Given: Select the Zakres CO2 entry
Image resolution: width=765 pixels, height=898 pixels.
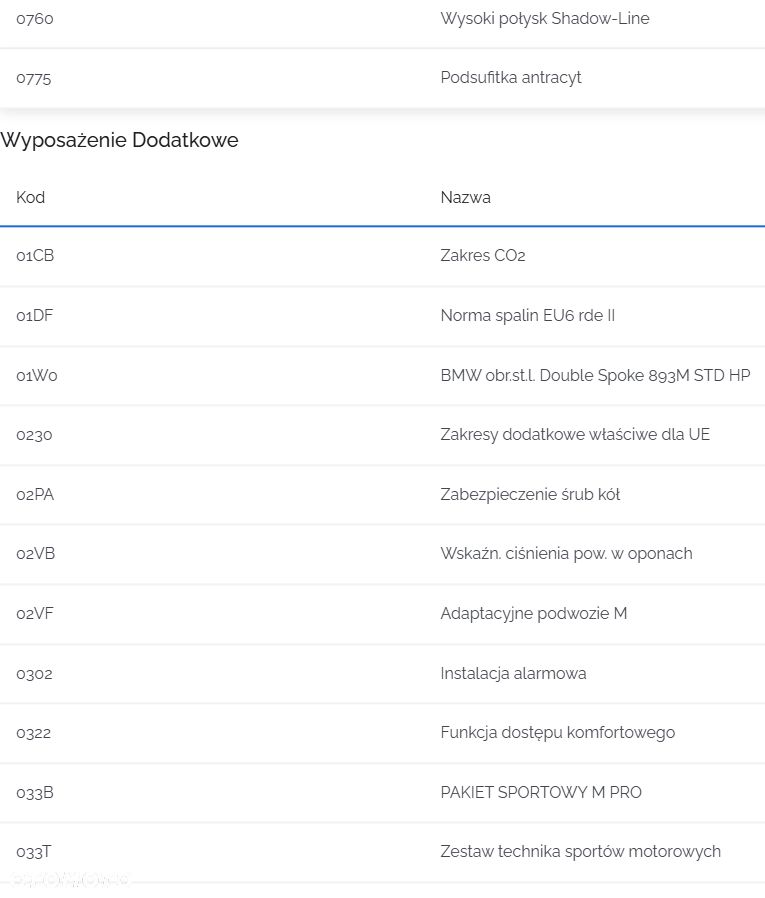Looking at the screenshot, I should (482, 255).
